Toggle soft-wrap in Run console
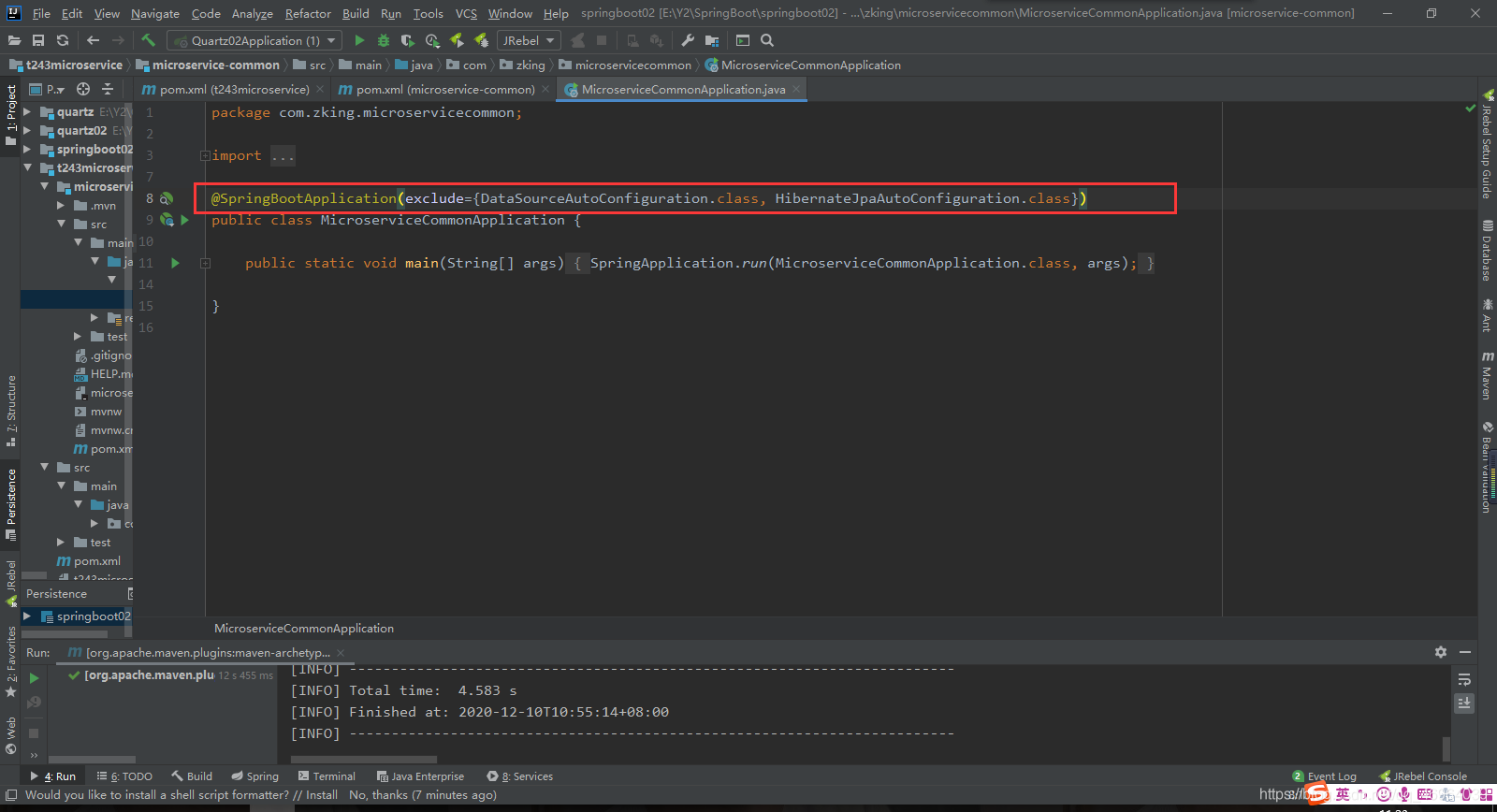Screen dimensions: 1497x812 point(1464,679)
